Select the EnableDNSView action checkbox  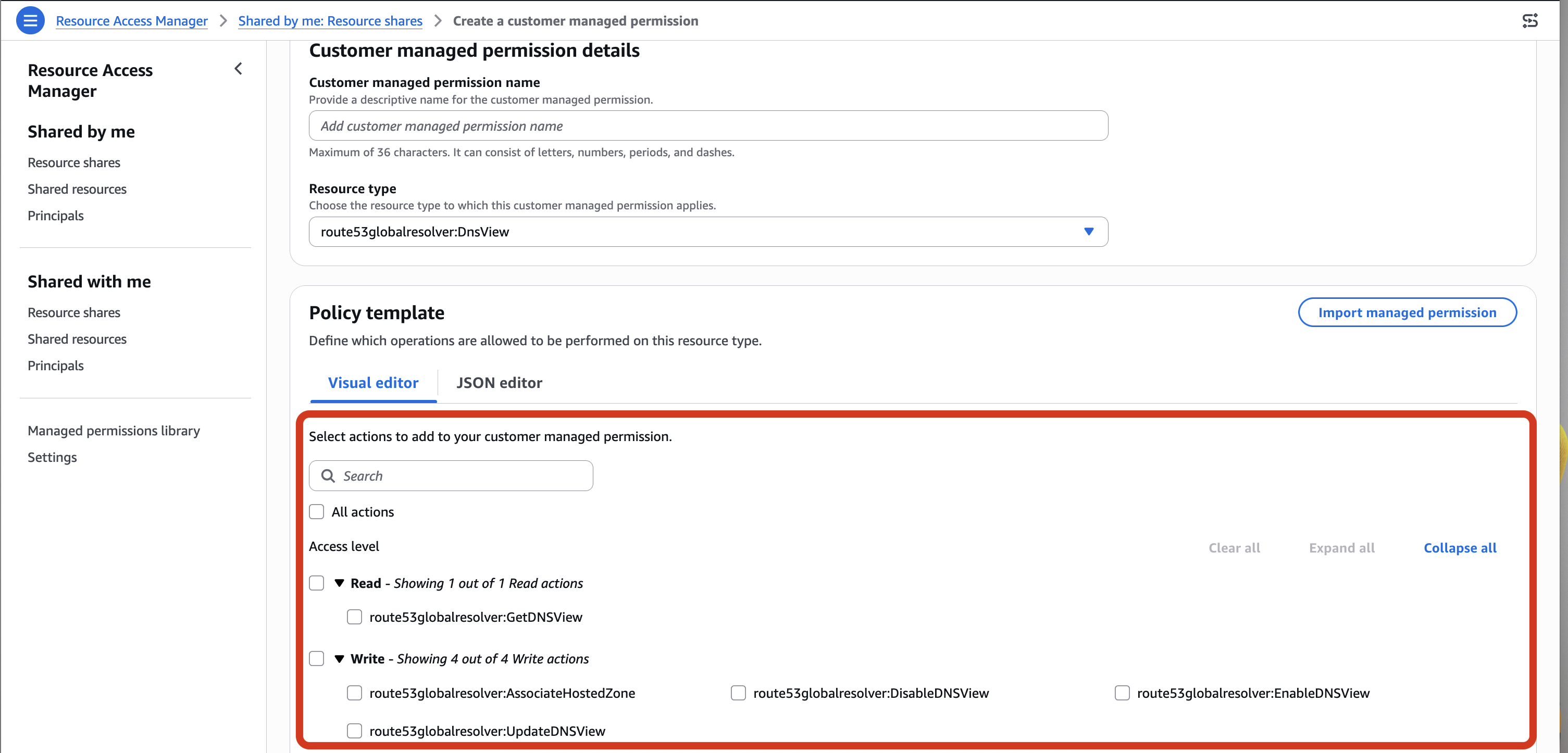1122,693
